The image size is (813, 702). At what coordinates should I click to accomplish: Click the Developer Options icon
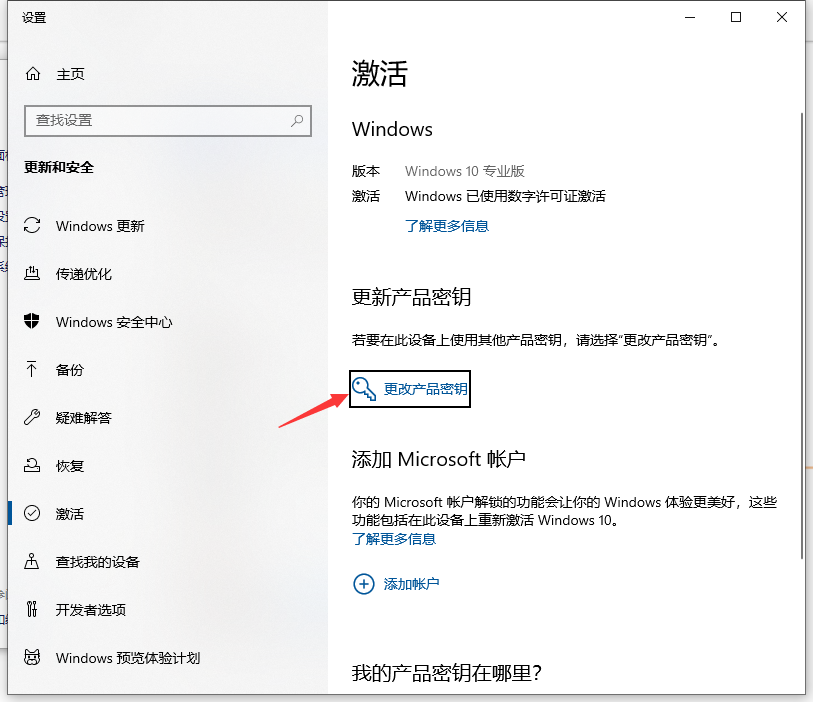32,610
